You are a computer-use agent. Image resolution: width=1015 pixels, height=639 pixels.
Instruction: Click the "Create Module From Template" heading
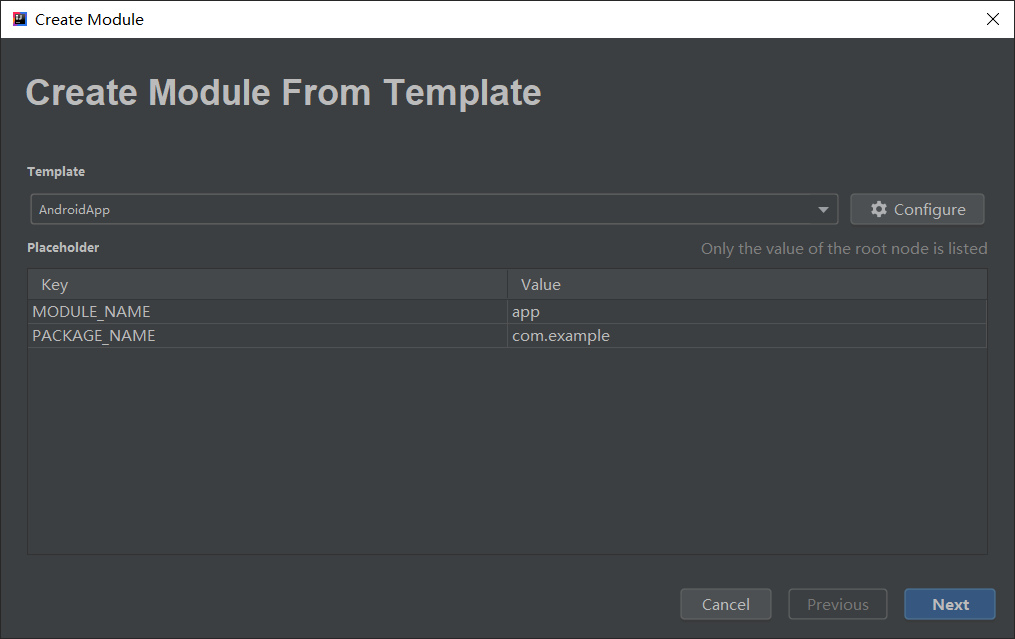coord(283,93)
